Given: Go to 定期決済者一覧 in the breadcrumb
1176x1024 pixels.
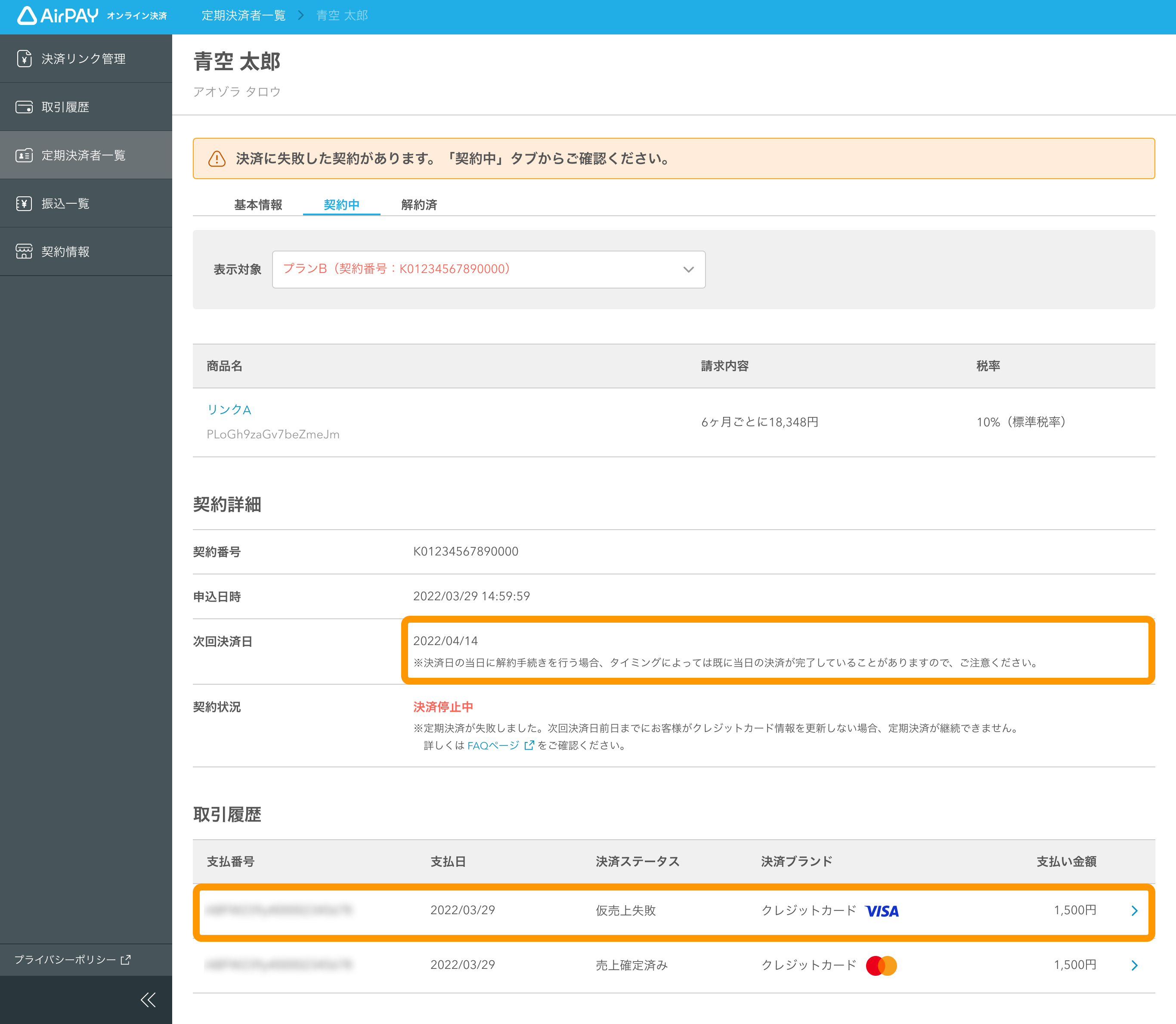Looking at the screenshot, I should (243, 16).
